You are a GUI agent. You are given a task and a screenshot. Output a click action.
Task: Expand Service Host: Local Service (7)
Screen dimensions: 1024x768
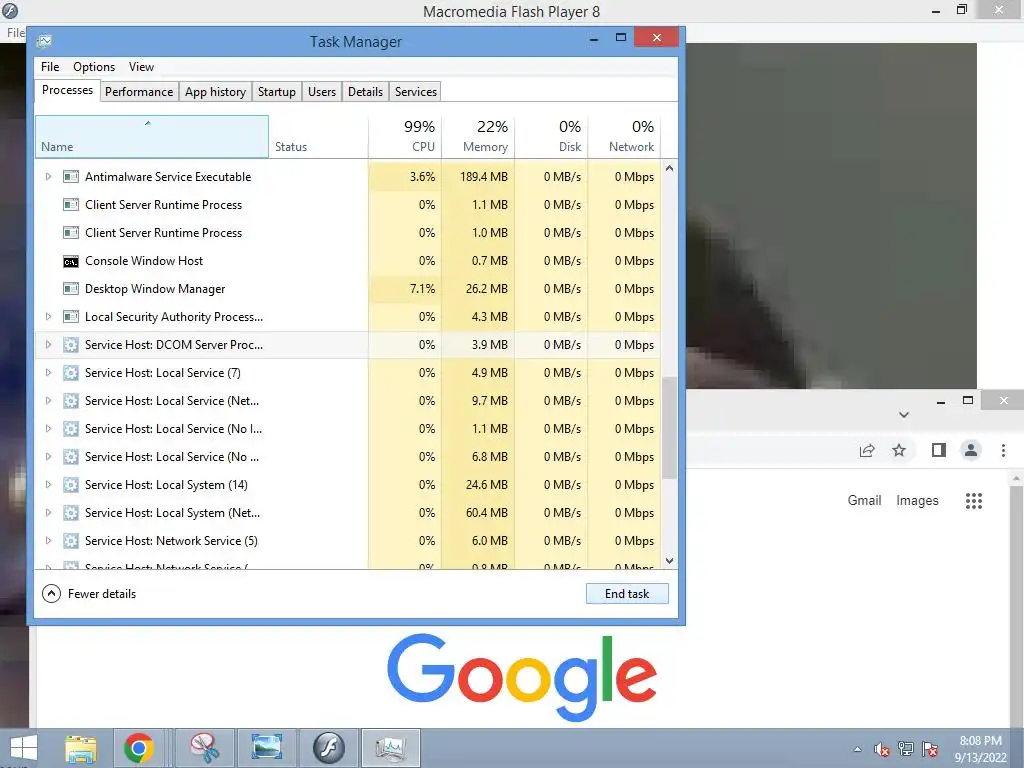coord(48,373)
